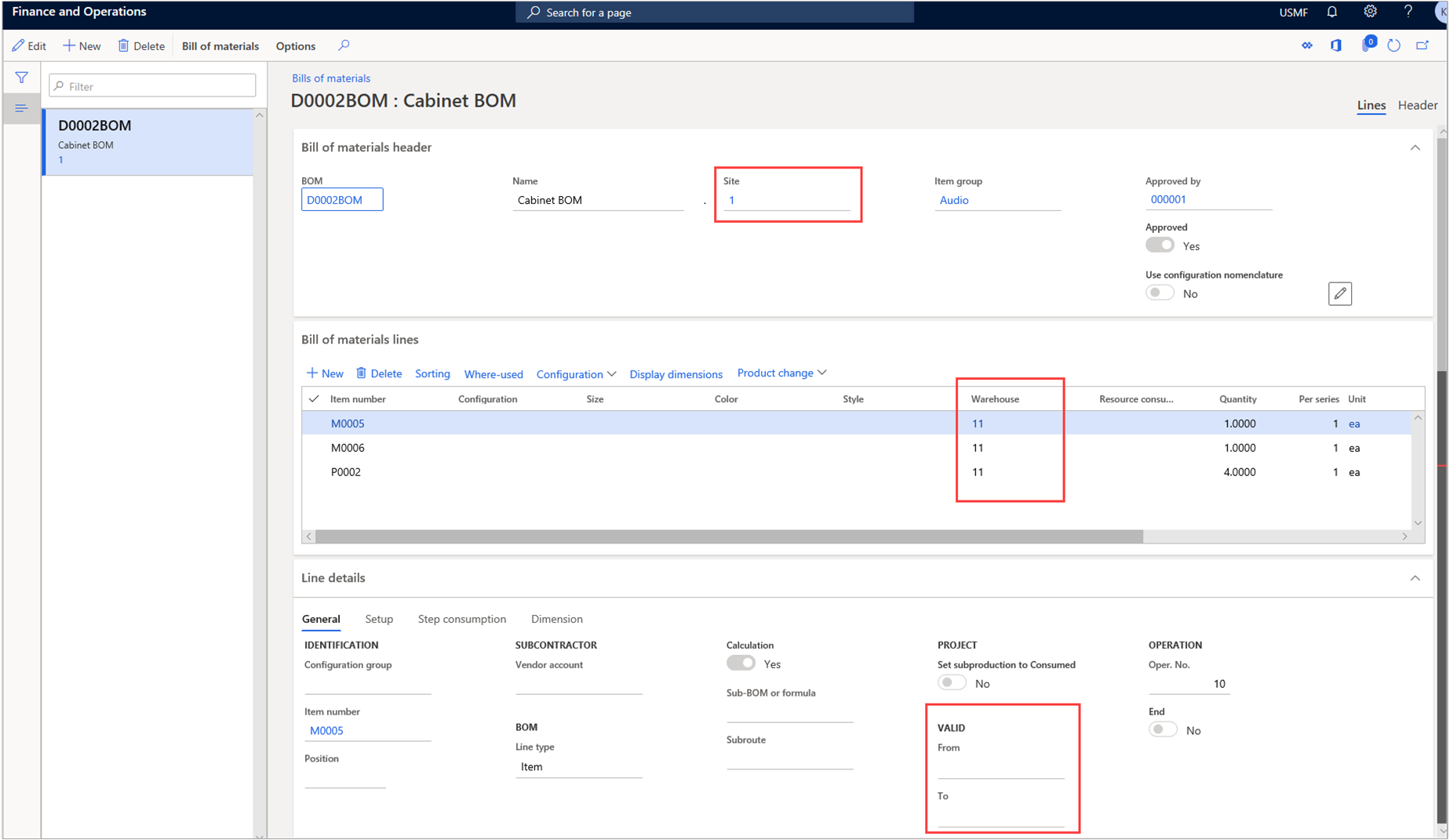
Task: Open the Product change dropdown menu
Action: point(781,373)
